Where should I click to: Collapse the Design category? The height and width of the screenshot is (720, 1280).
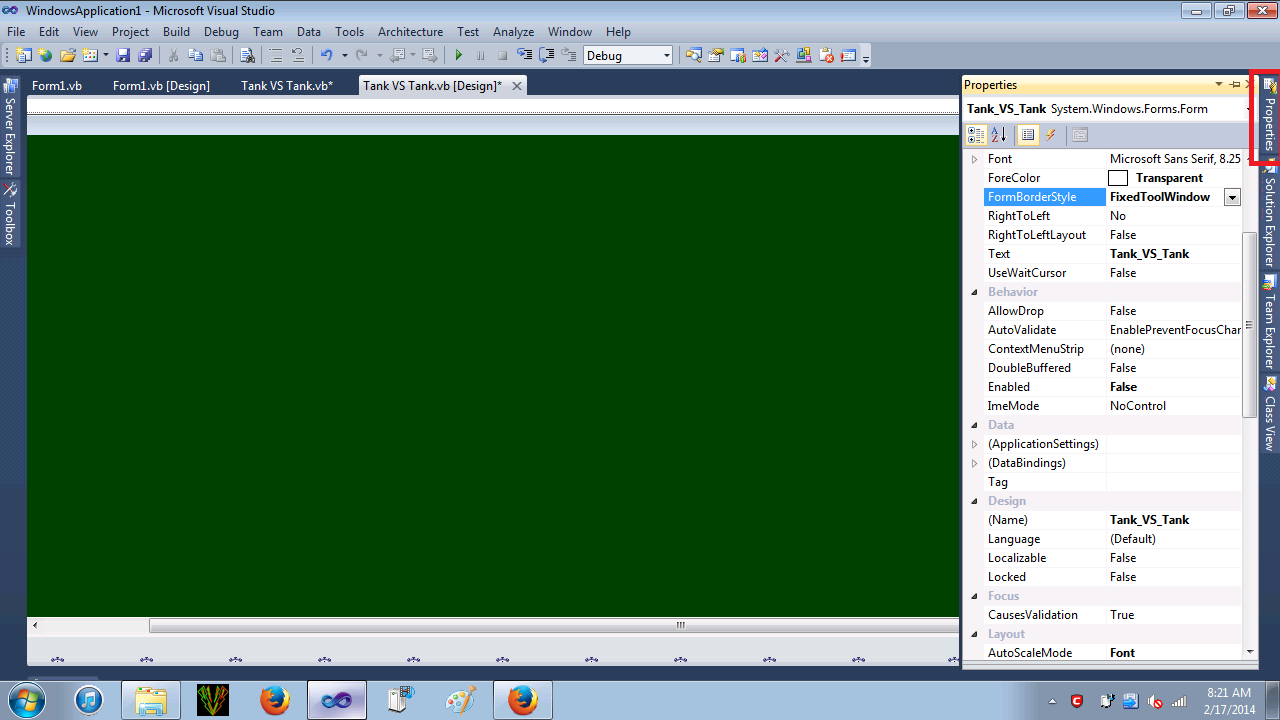[975, 501]
